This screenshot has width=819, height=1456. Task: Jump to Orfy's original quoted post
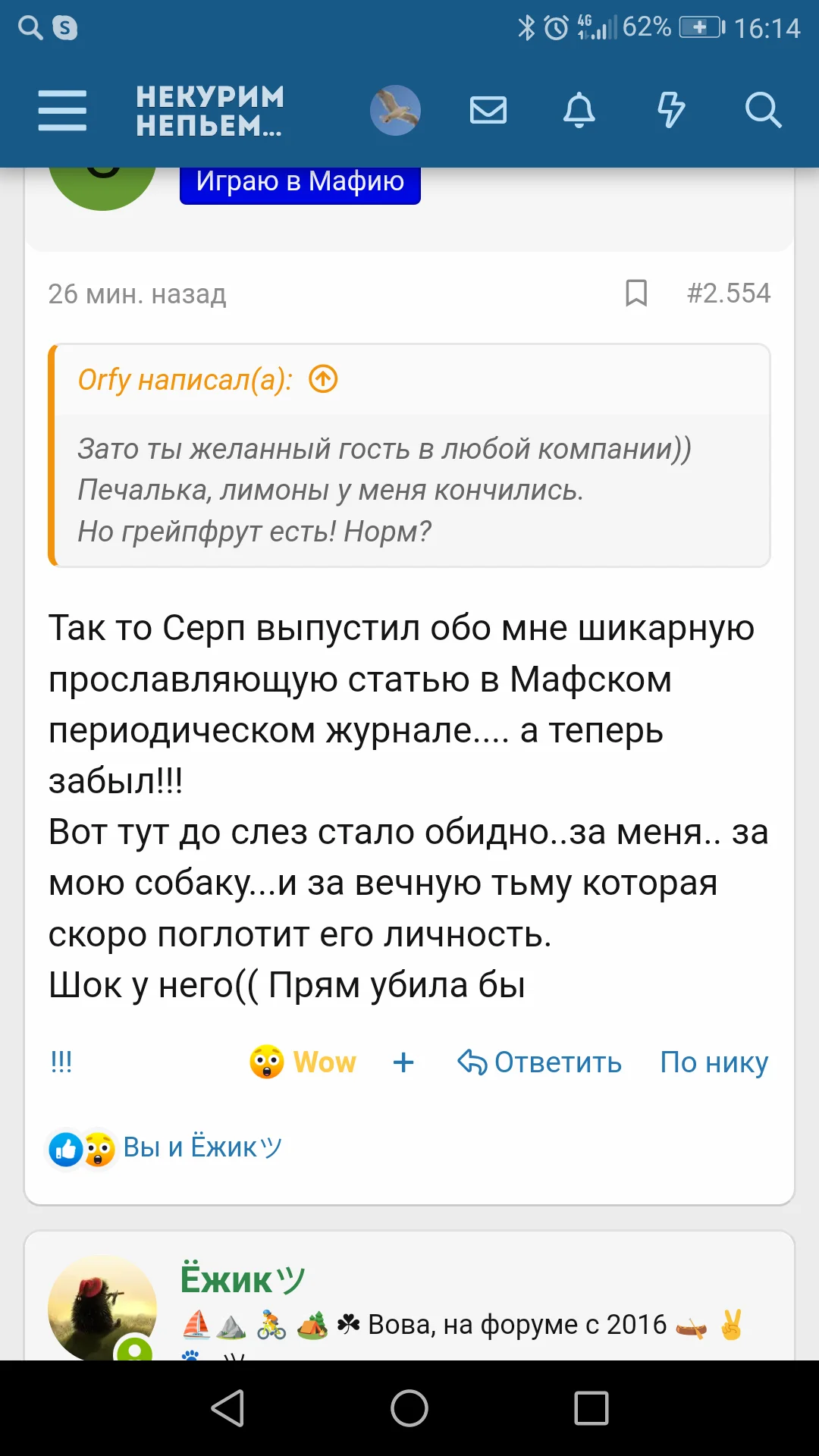(324, 378)
